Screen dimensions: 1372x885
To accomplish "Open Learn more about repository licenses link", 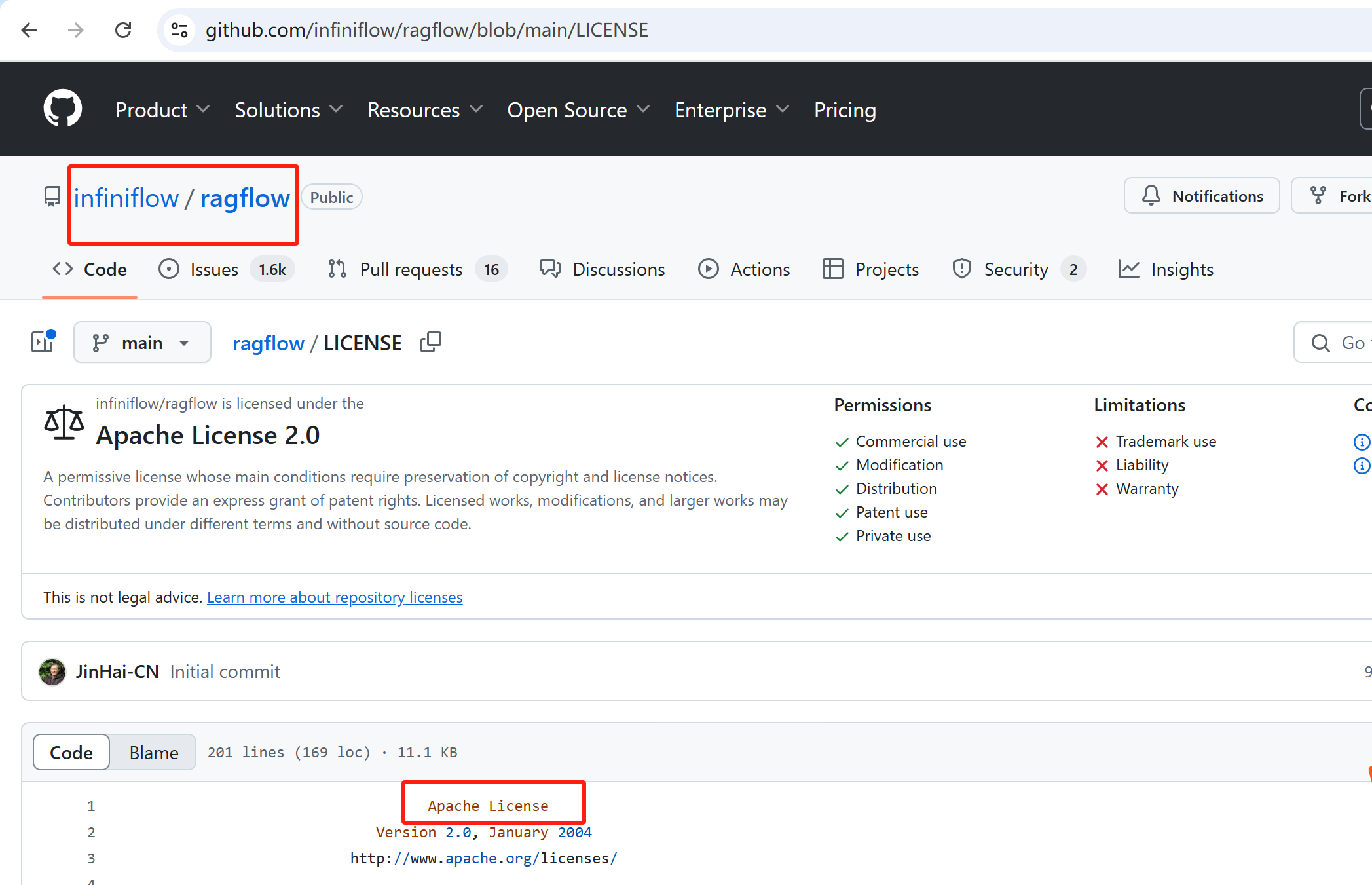I will tap(335, 597).
